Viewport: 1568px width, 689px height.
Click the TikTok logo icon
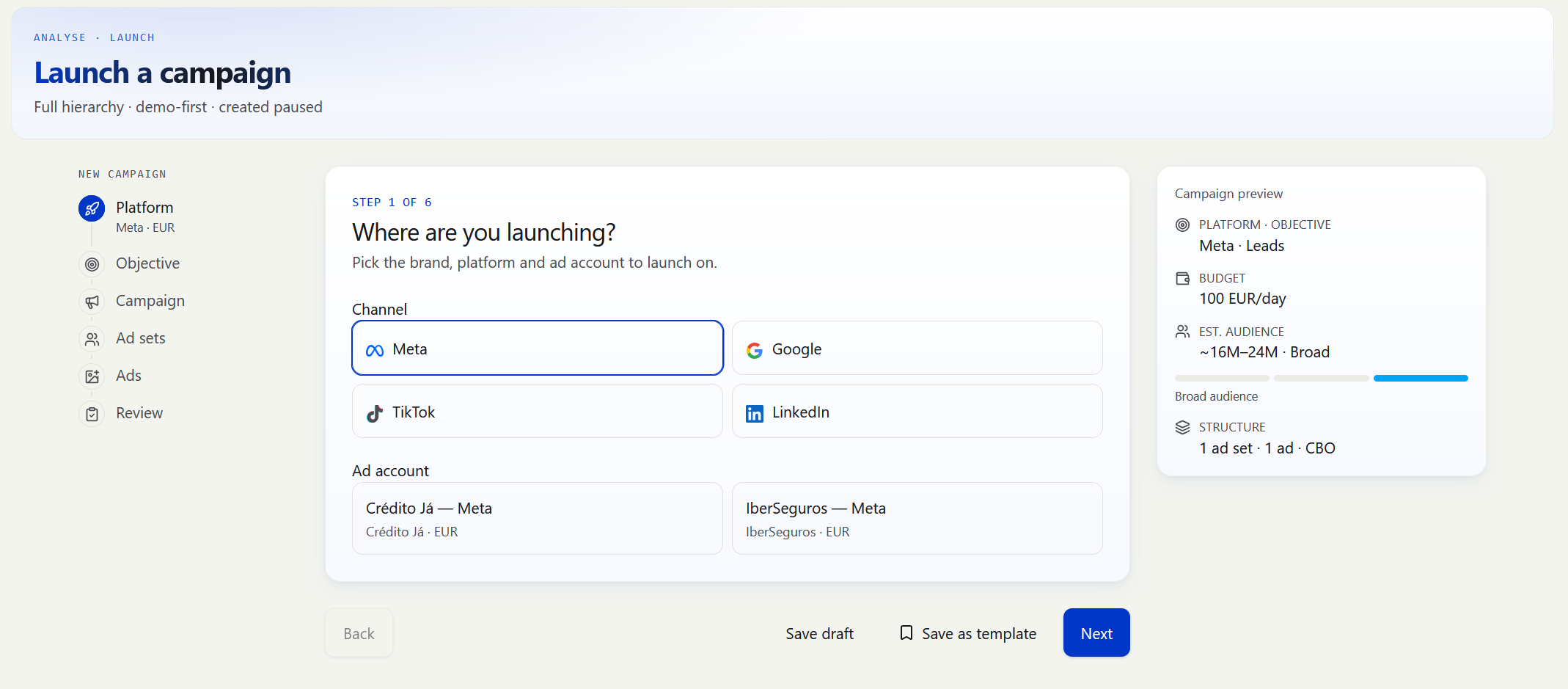click(375, 413)
